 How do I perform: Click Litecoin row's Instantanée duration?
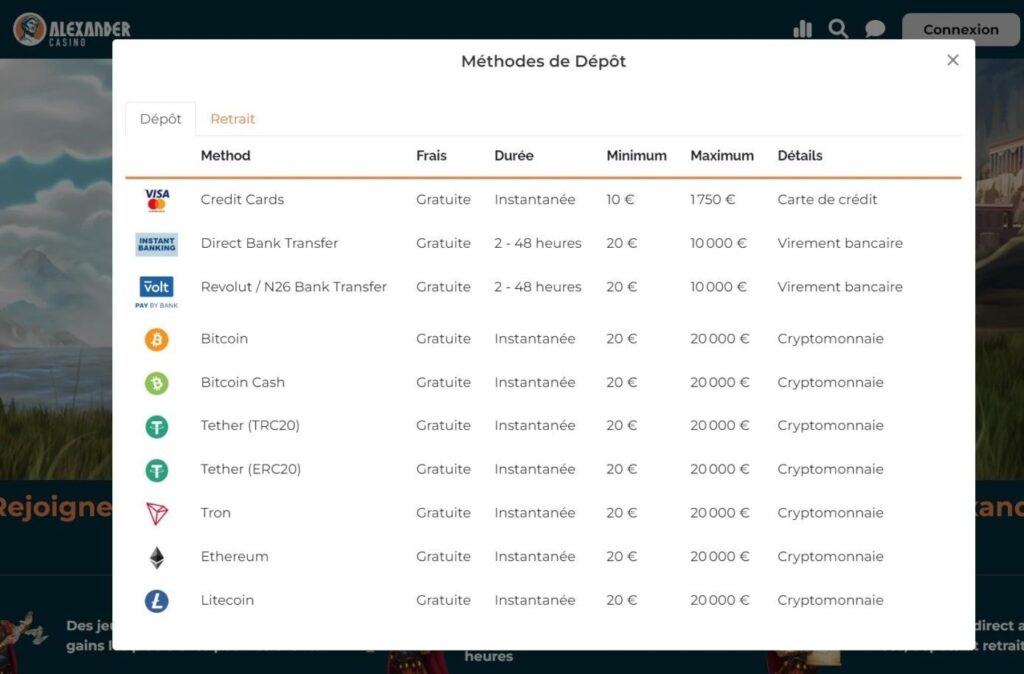535,600
